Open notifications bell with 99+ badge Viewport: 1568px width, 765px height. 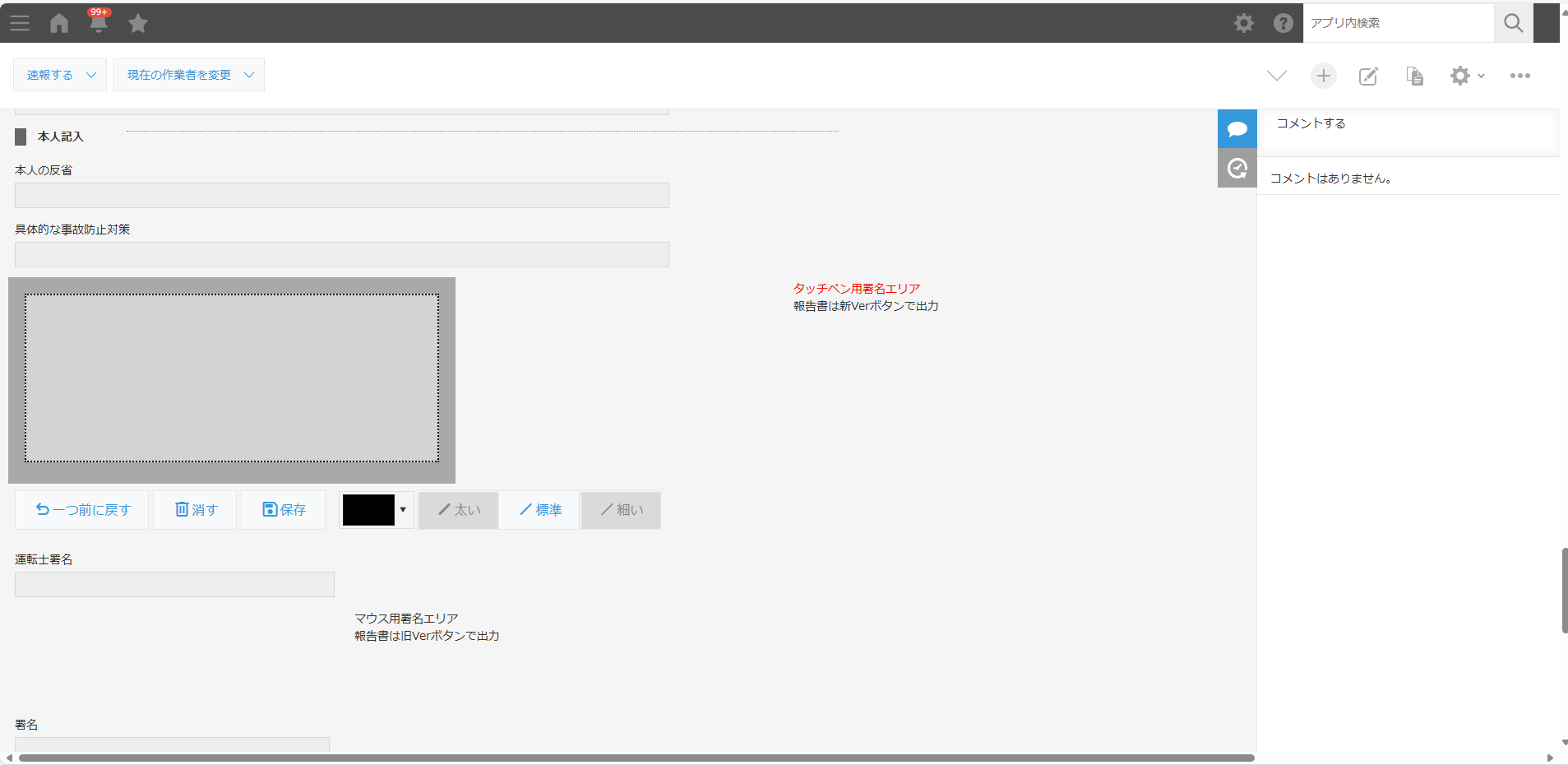click(99, 22)
